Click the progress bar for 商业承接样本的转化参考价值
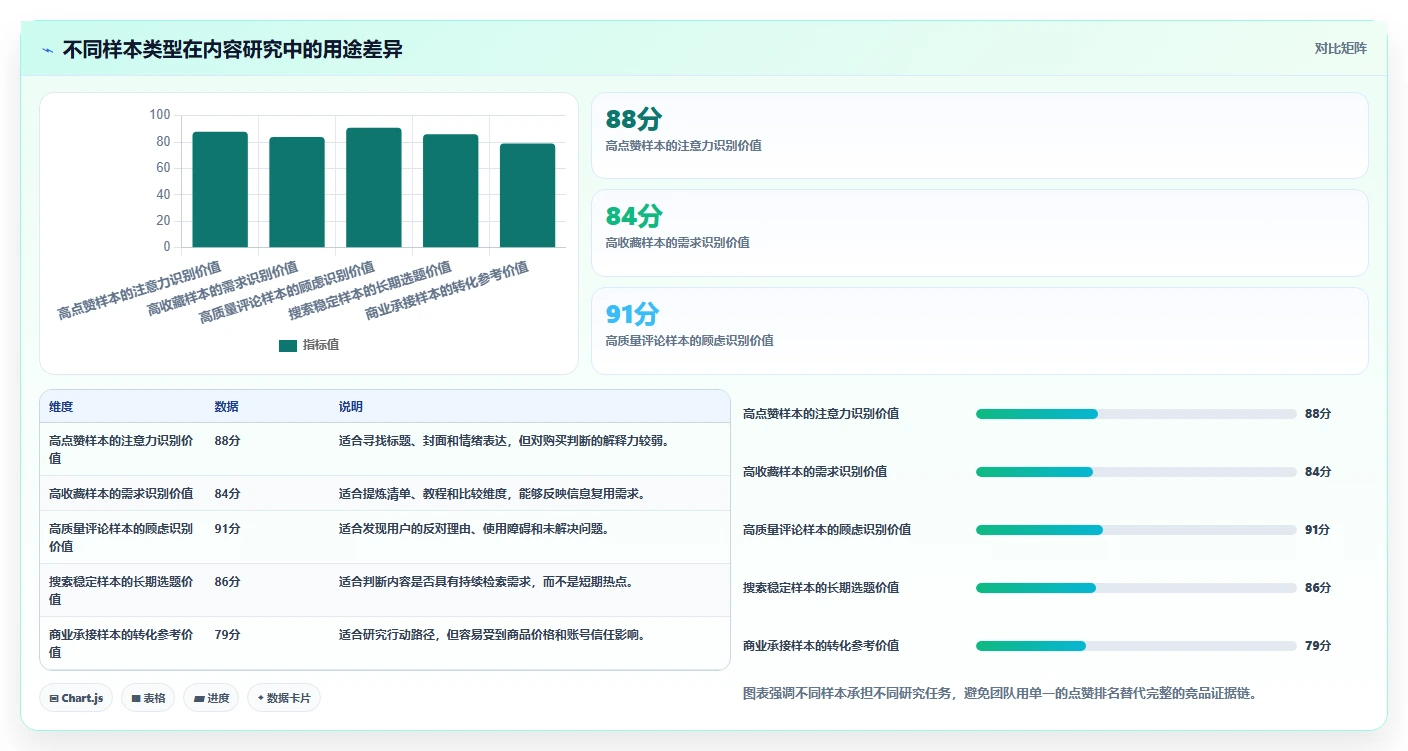This screenshot has height=751, width=1408. pos(1136,646)
